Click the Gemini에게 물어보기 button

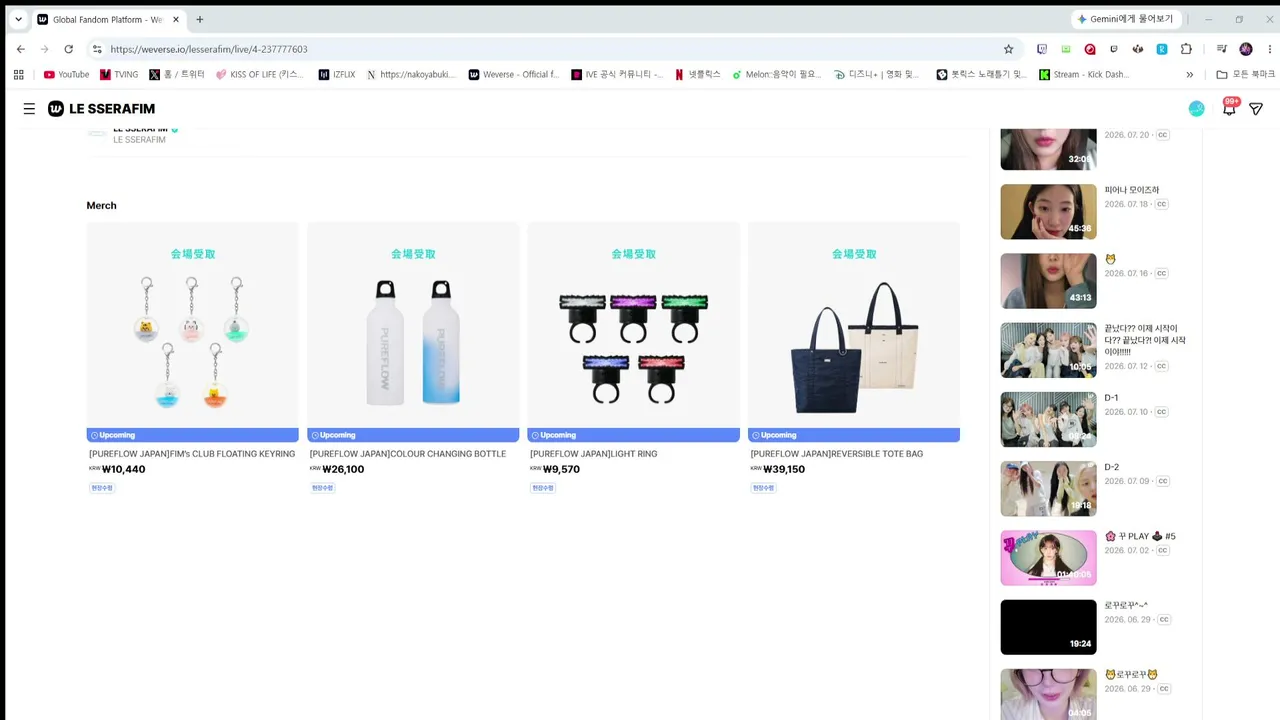point(1126,19)
